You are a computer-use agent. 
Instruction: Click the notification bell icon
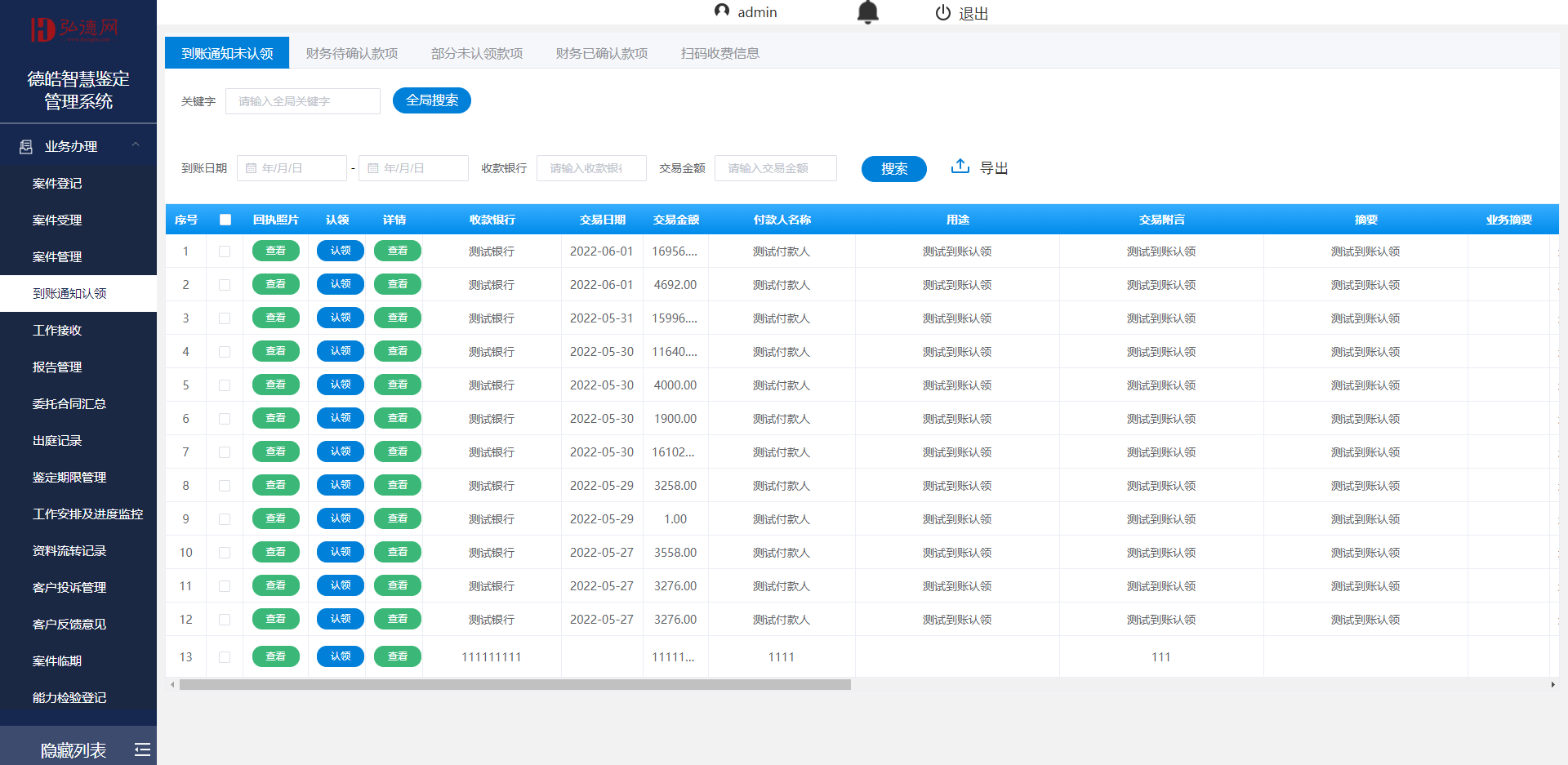click(867, 12)
